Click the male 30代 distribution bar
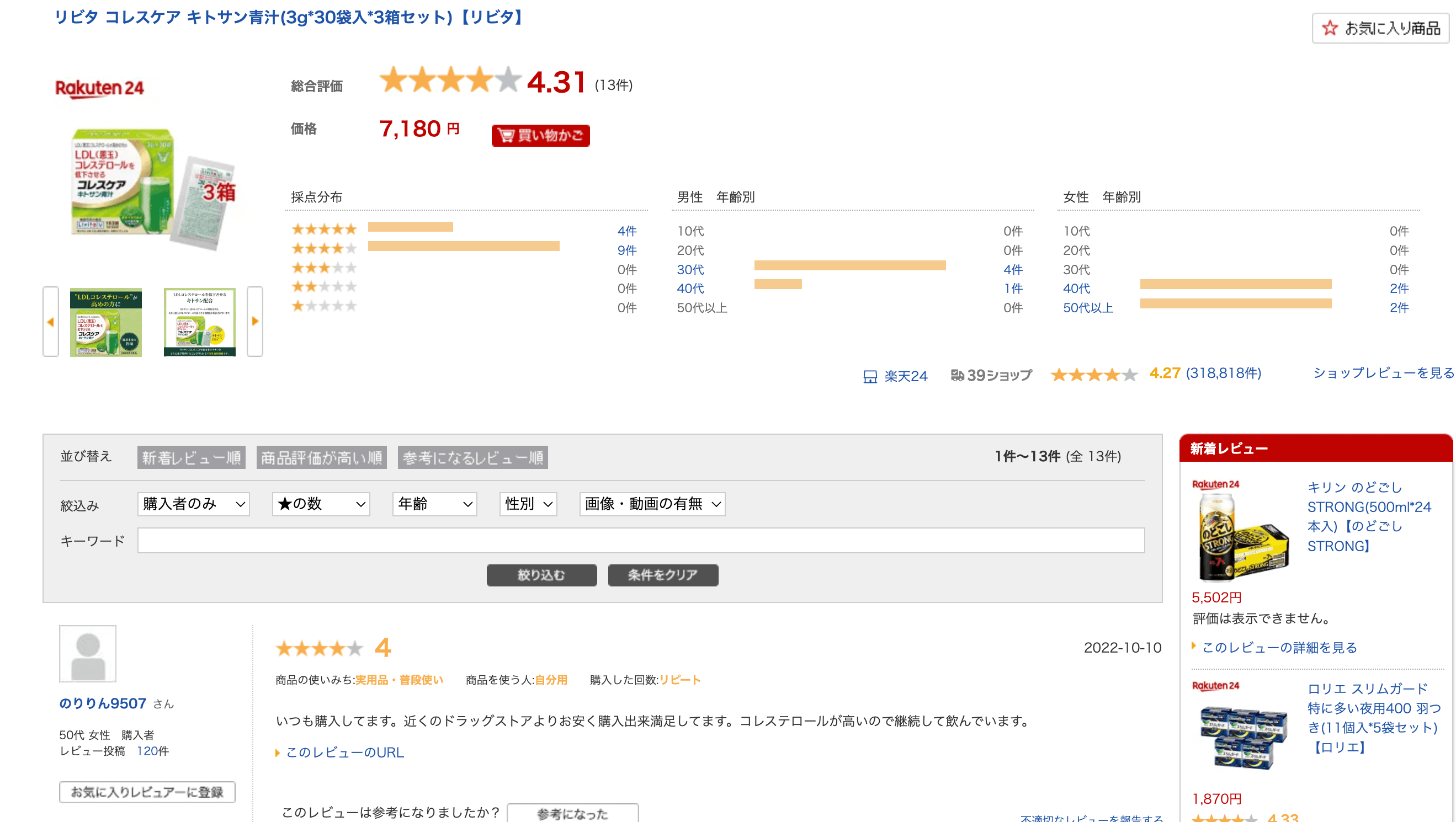 tap(849, 265)
